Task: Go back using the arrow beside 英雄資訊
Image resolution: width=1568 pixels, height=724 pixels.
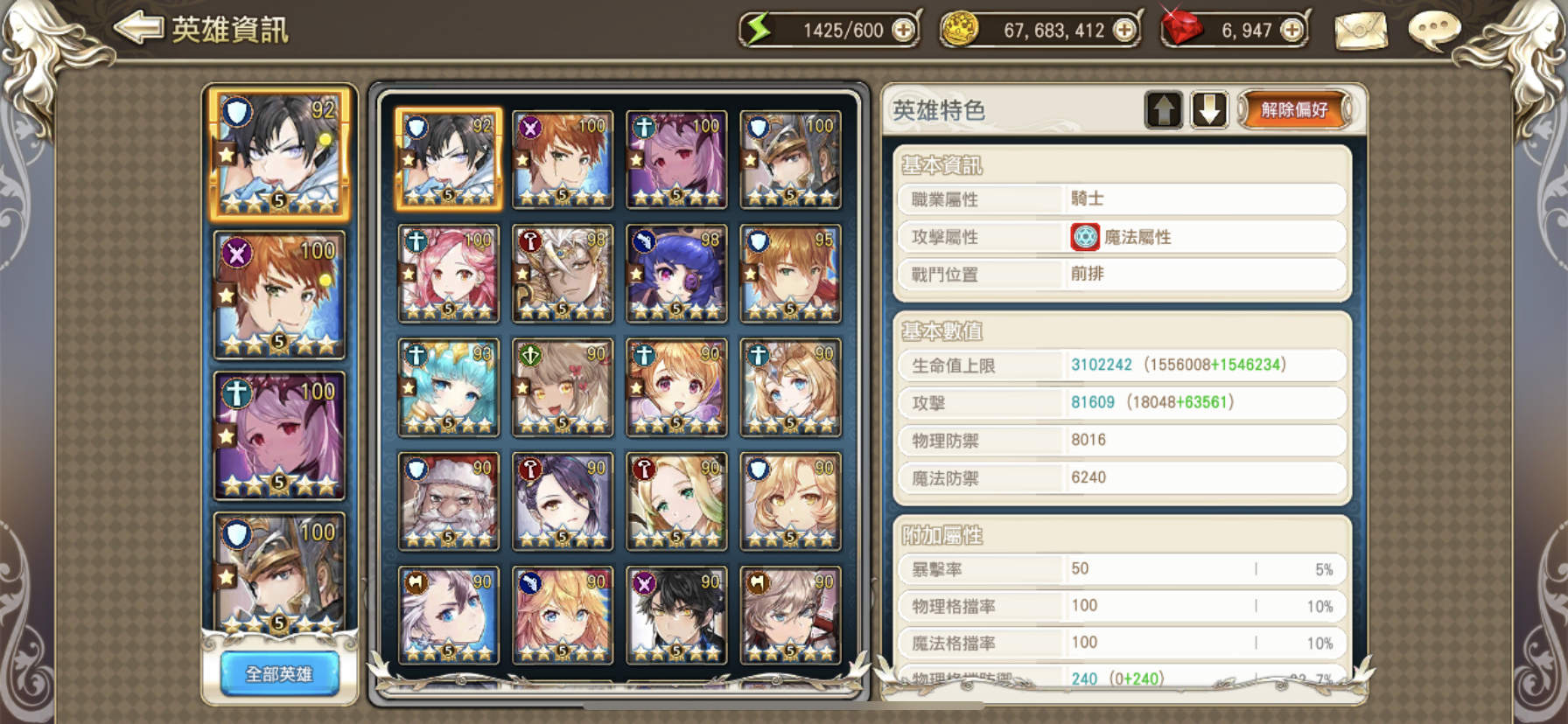Action: tap(138, 28)
